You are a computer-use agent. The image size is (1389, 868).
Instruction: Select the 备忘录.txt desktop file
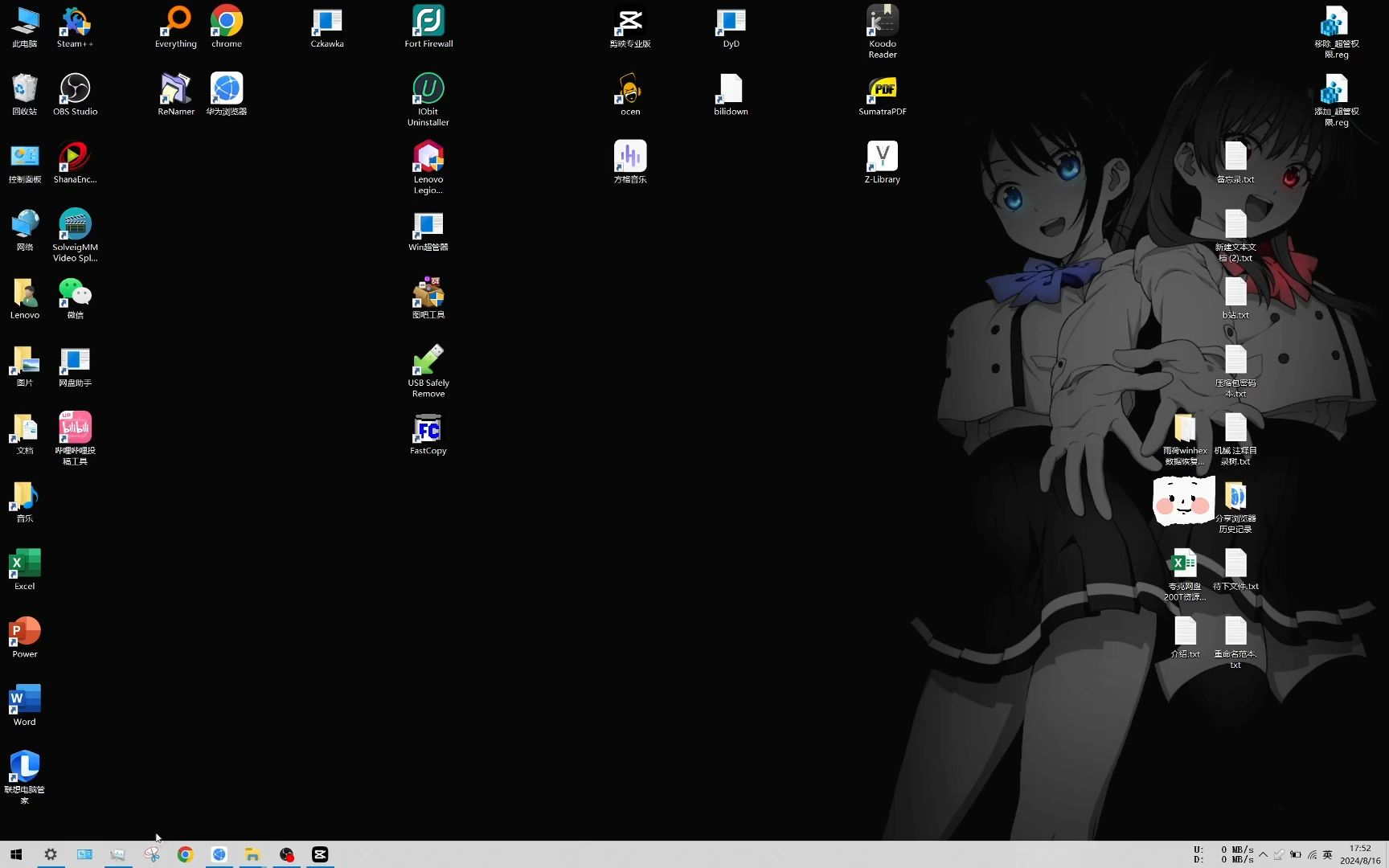[1235, 162]
